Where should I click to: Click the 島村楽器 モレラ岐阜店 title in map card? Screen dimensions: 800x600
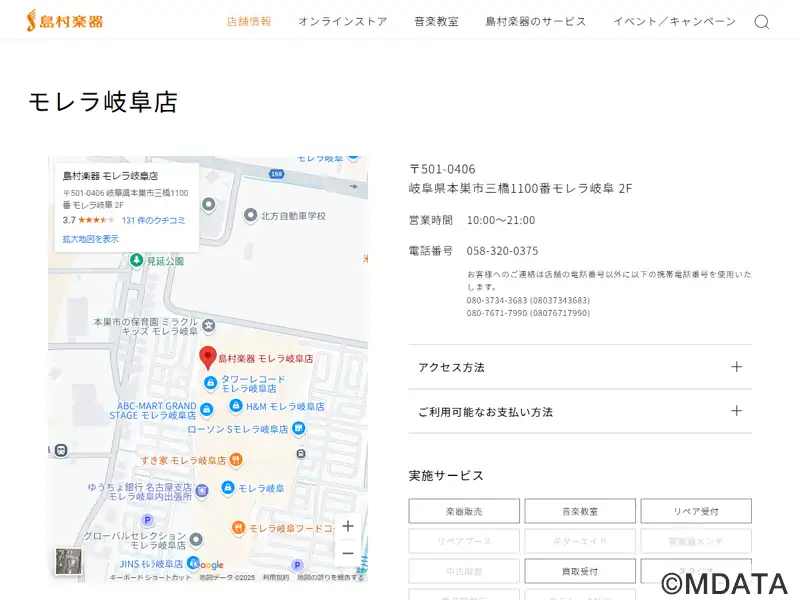110,176
